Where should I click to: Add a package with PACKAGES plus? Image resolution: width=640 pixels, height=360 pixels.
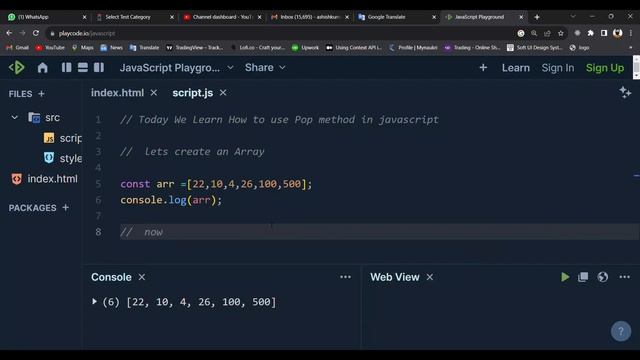pyautogui.click(x=65, y=208)
